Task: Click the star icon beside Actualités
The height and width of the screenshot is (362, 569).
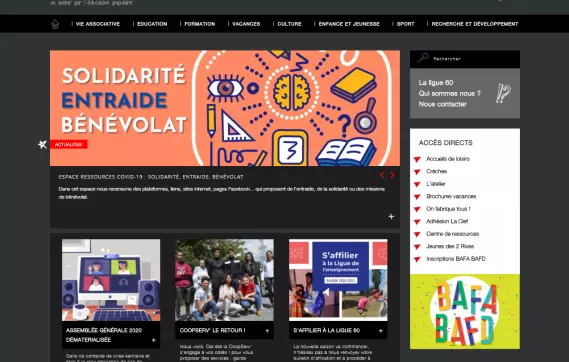Action: pyautogui.click(x=42, y=144)
